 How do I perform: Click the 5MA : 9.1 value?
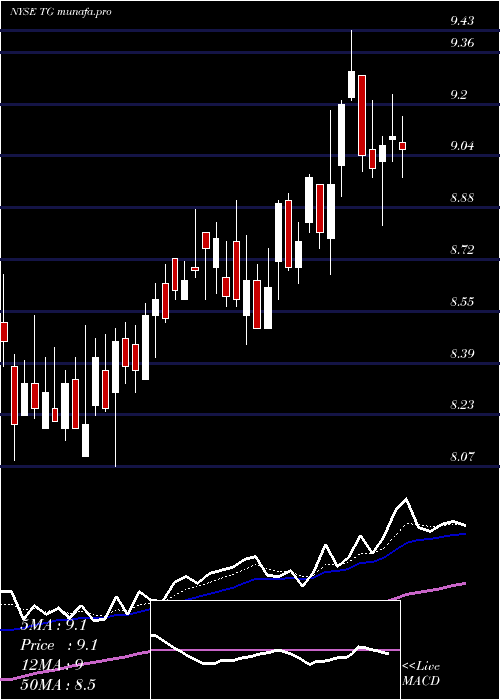[54, 625]
